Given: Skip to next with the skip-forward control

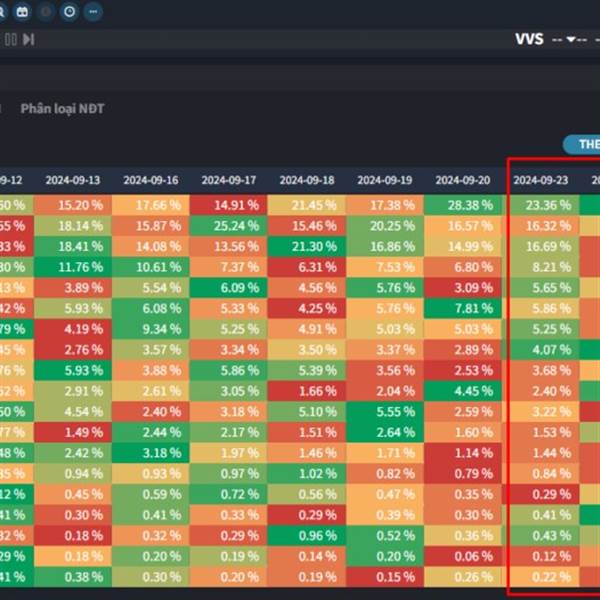Looking at the screenshot, I should pyautogui.click(x=29, y=39).
